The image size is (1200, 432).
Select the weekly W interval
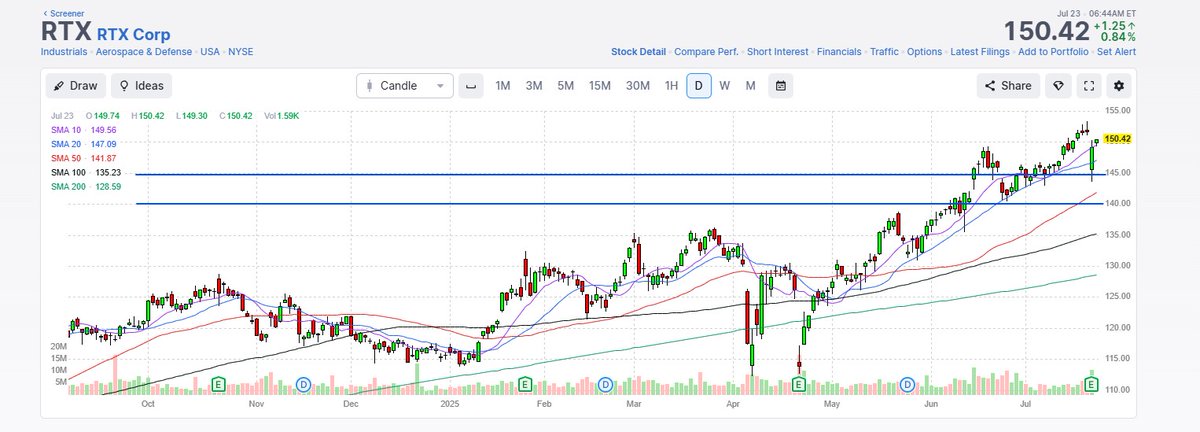tap(724, 86)
